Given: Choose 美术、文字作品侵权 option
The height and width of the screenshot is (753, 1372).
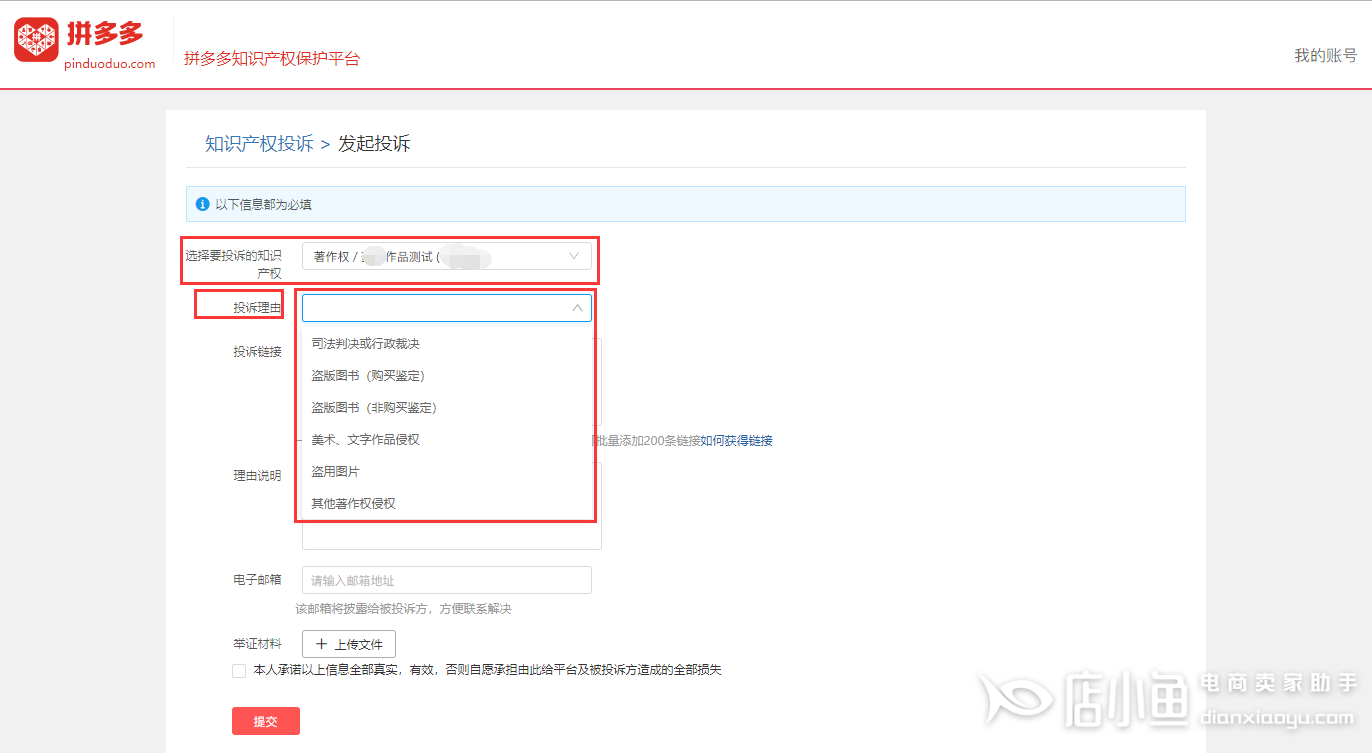Looking at the screenshot, I should tap(446, 440).
